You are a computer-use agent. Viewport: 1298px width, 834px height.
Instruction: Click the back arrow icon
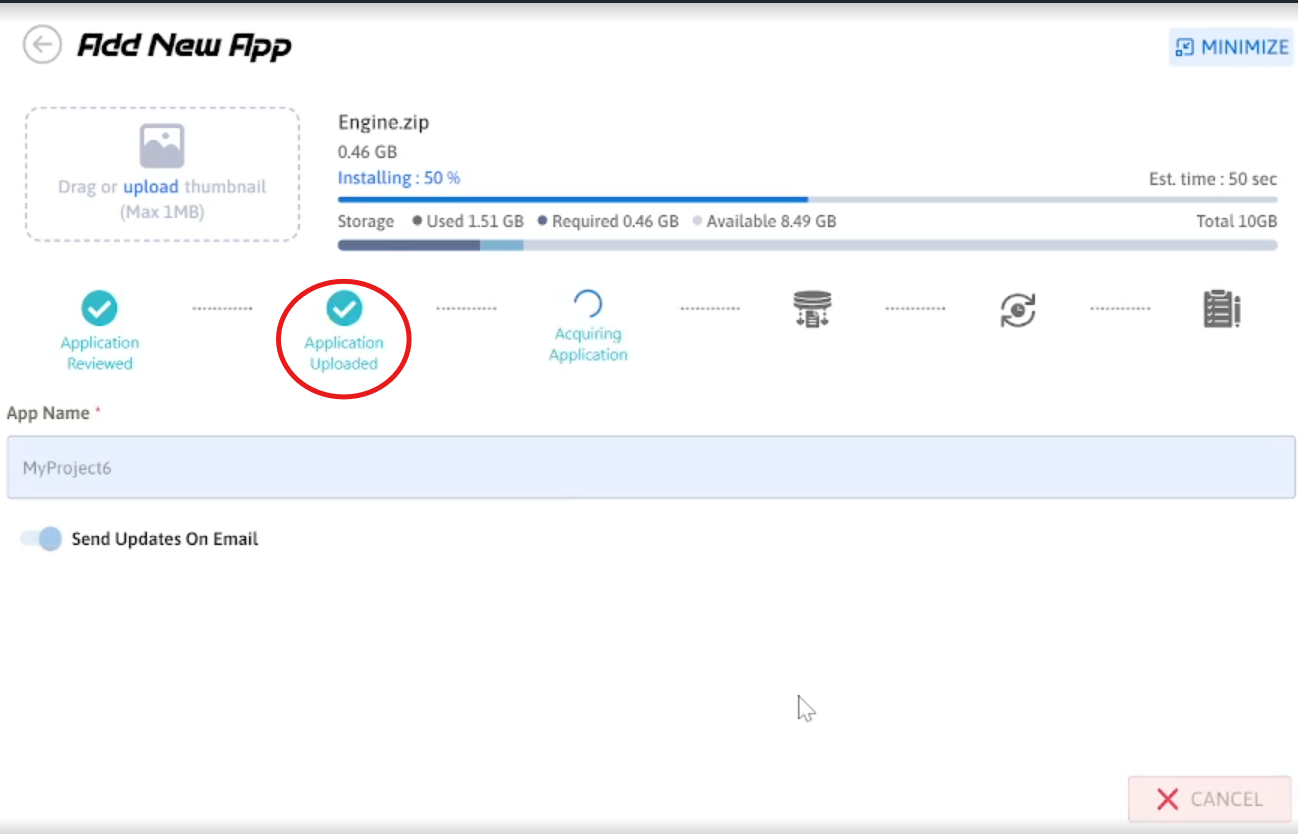click(x=42, y=45)
